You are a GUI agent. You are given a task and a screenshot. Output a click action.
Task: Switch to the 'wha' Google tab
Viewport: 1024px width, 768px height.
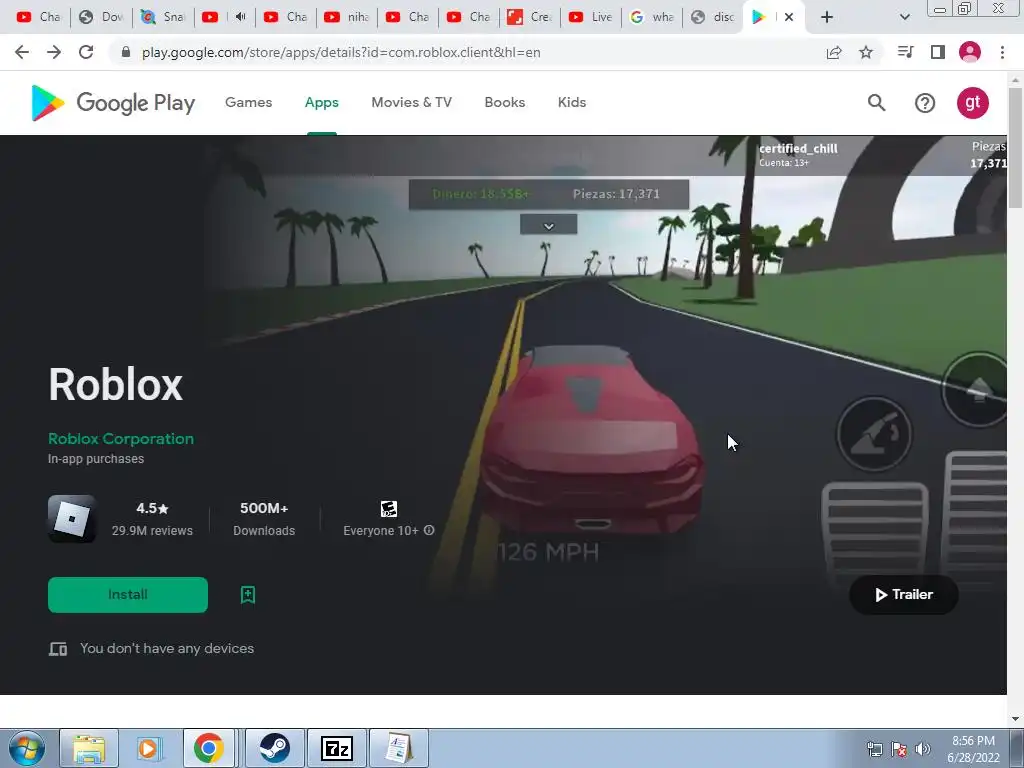(x=651, y=17)
